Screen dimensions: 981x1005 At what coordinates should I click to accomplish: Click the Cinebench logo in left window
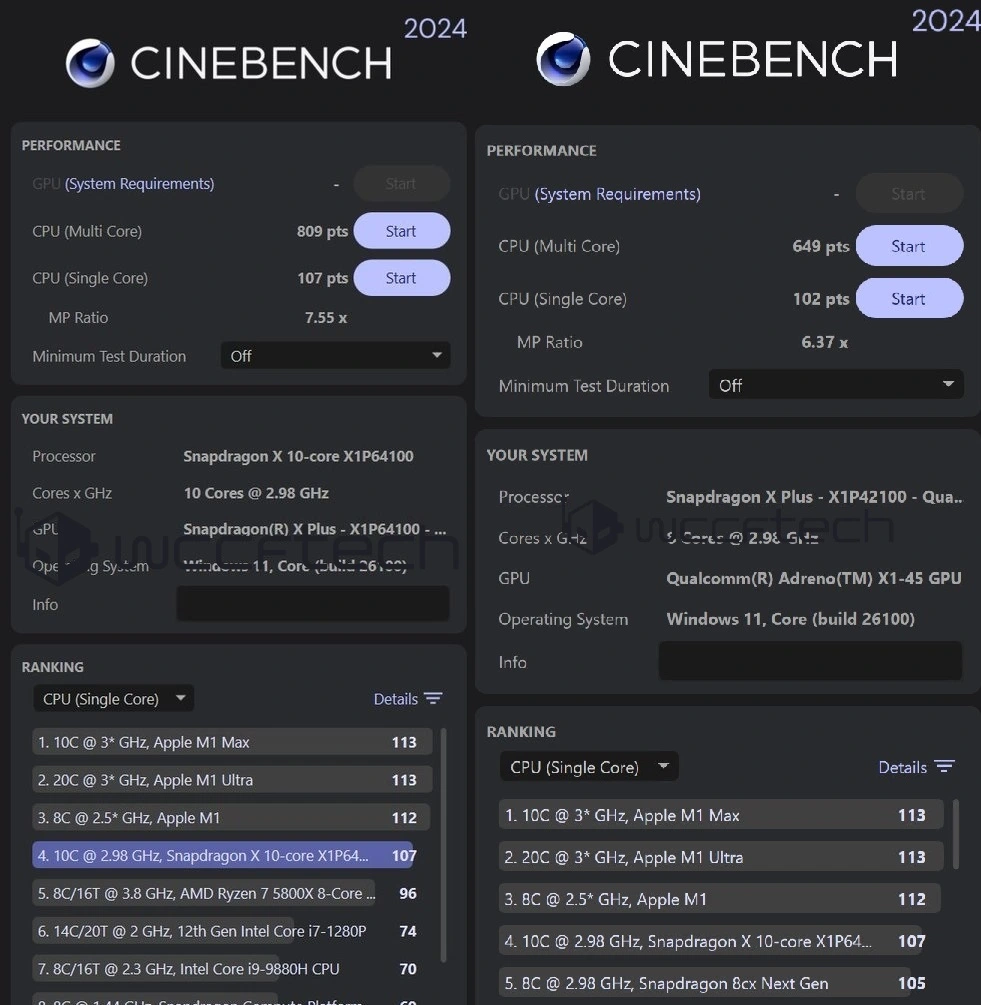90,63
